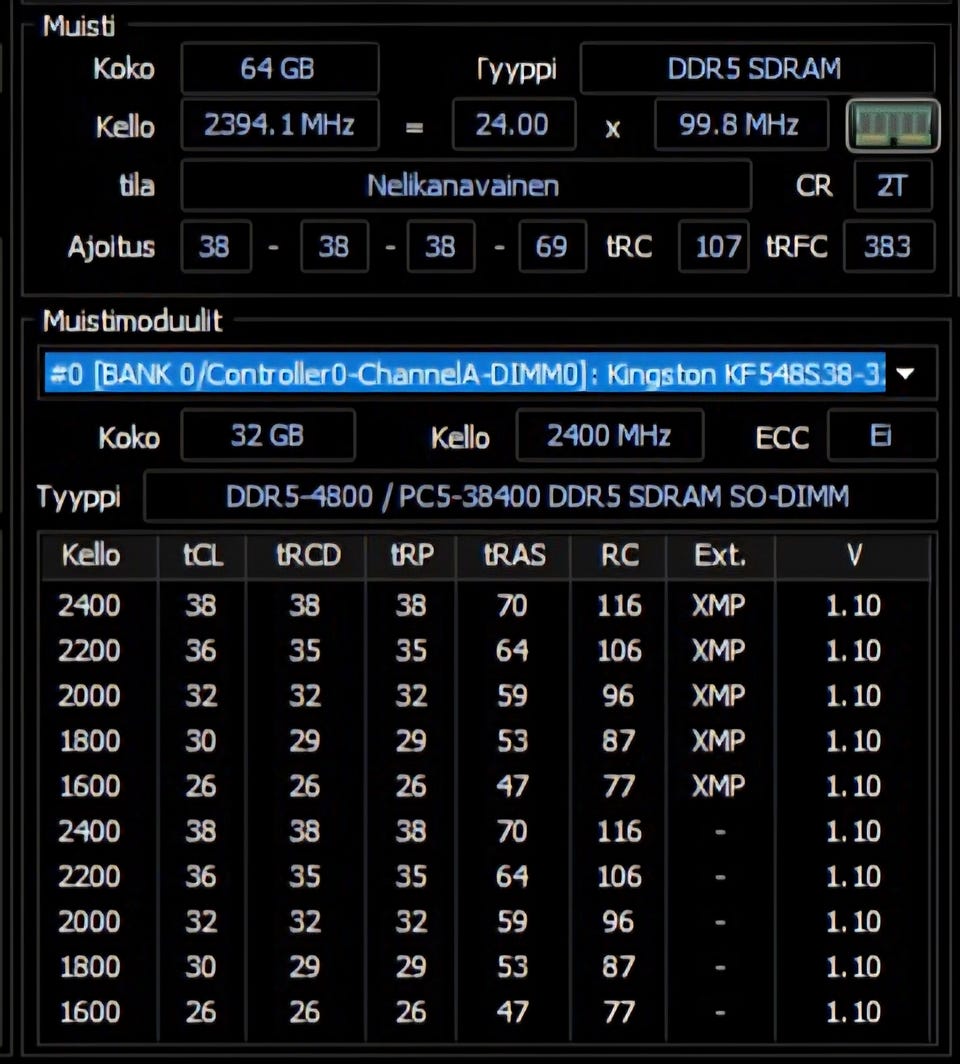Click the tRC value 107 field
960x1064 pixels.
click(x=715, y=246)
